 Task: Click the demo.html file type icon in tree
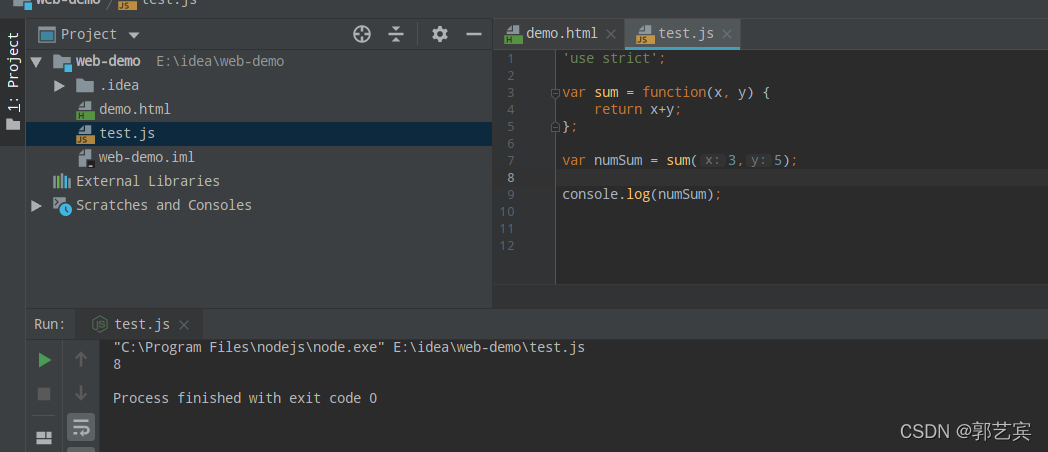[85, 110]
